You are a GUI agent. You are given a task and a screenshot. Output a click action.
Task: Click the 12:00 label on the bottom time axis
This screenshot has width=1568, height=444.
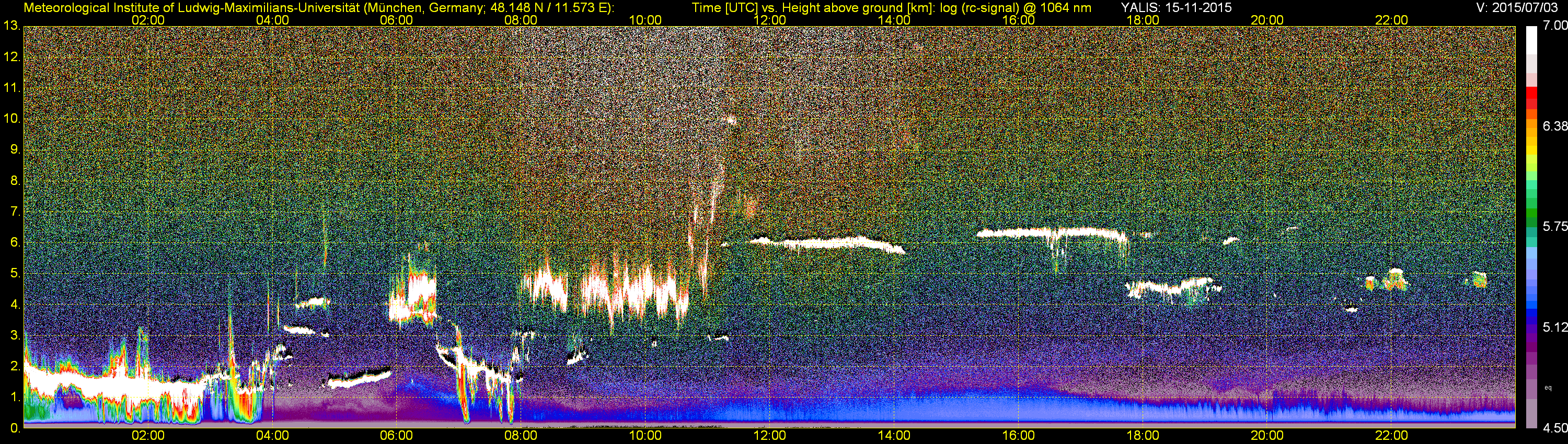tap(769, 436)
